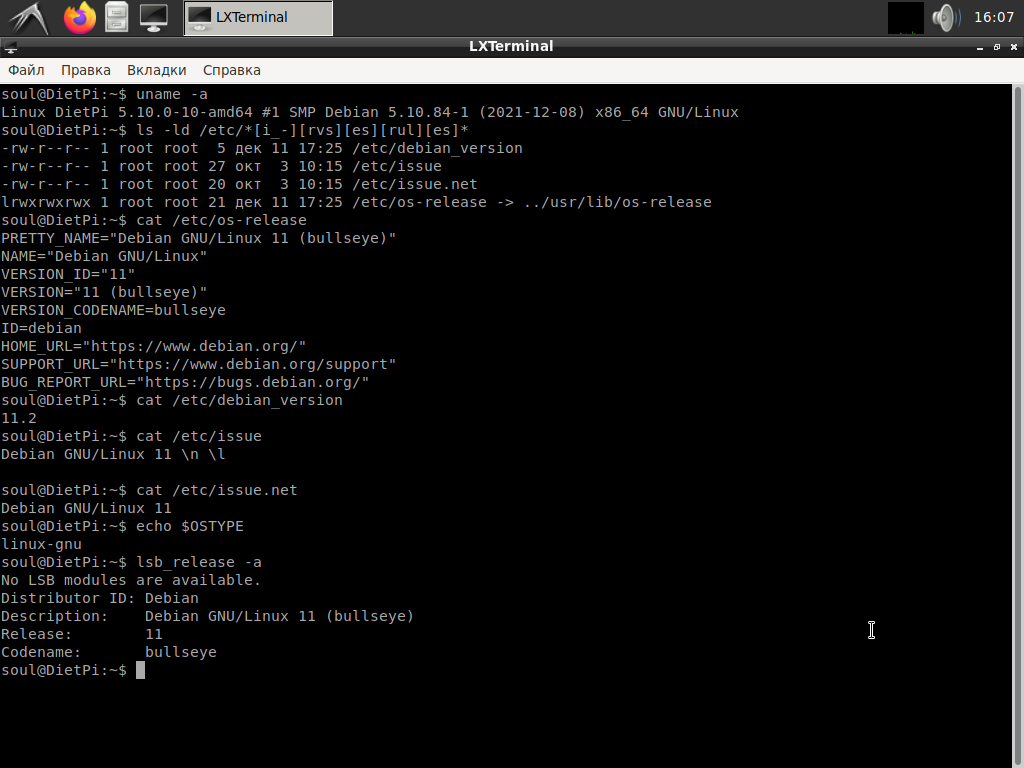Click the PRETTY_NAME line
Image resolution: width=1024 pixels, height=768 pixels.
(199, 238)
